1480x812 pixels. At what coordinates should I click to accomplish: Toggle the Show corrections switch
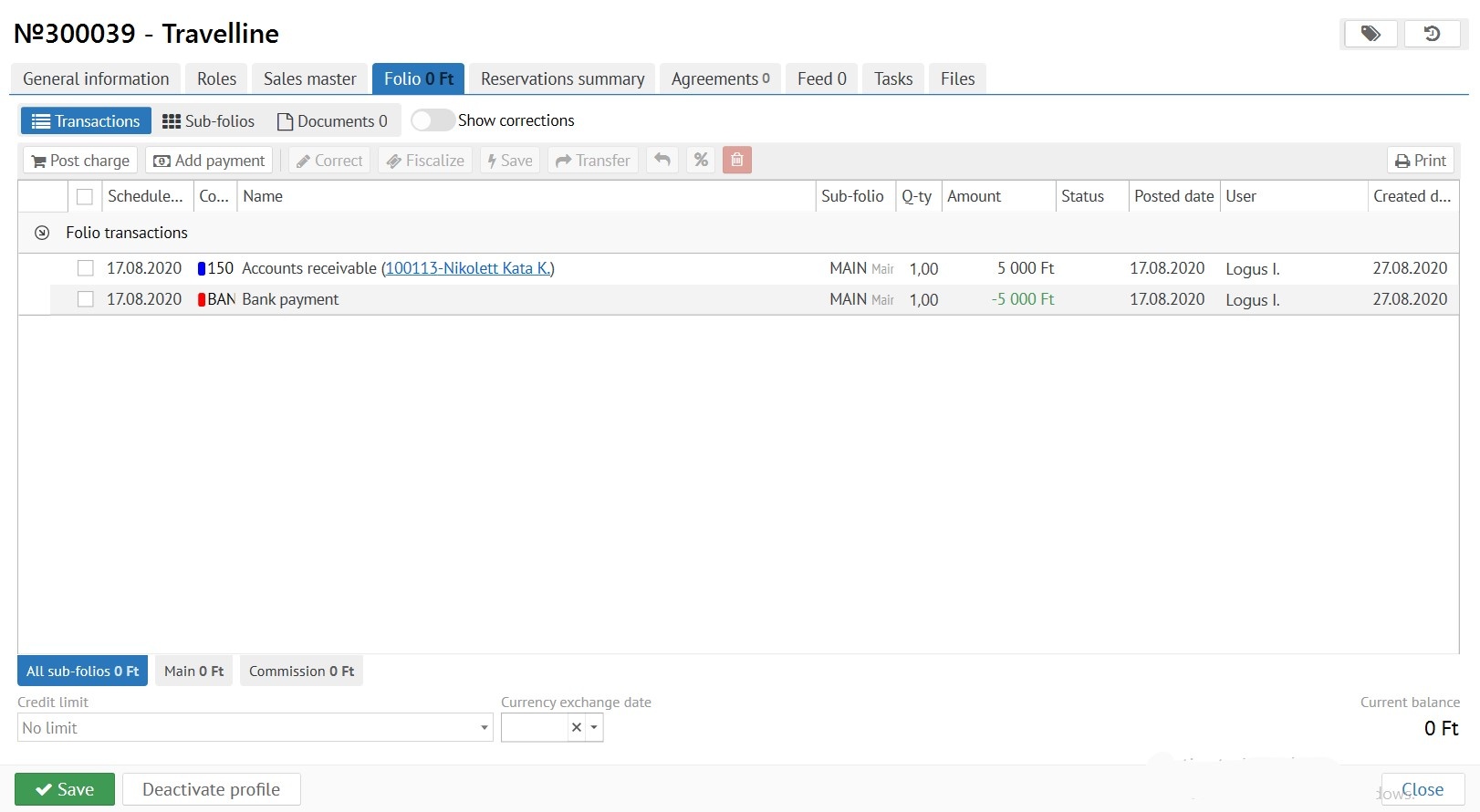click(x=432, y=120)
